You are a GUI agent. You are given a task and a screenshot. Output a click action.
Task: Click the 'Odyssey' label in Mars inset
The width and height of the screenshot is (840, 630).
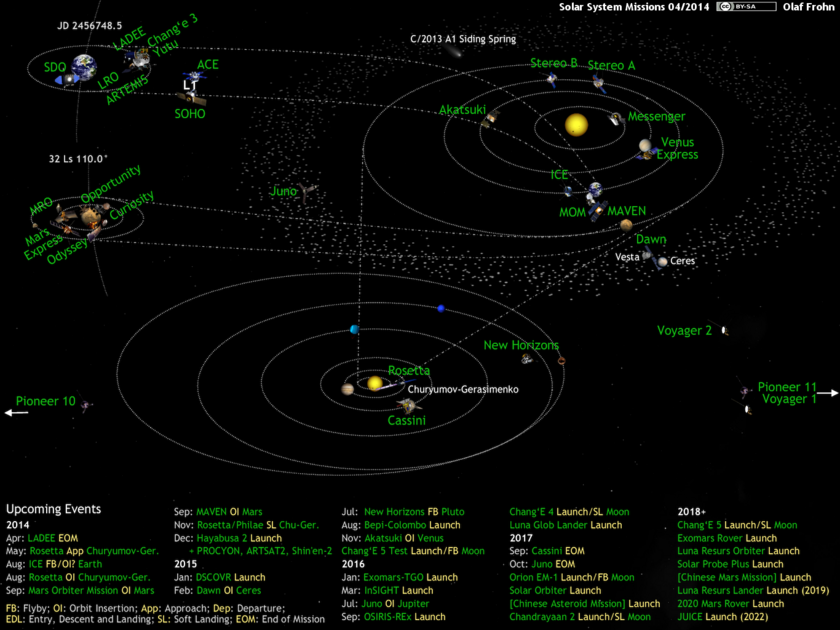(x=67, y=251)
